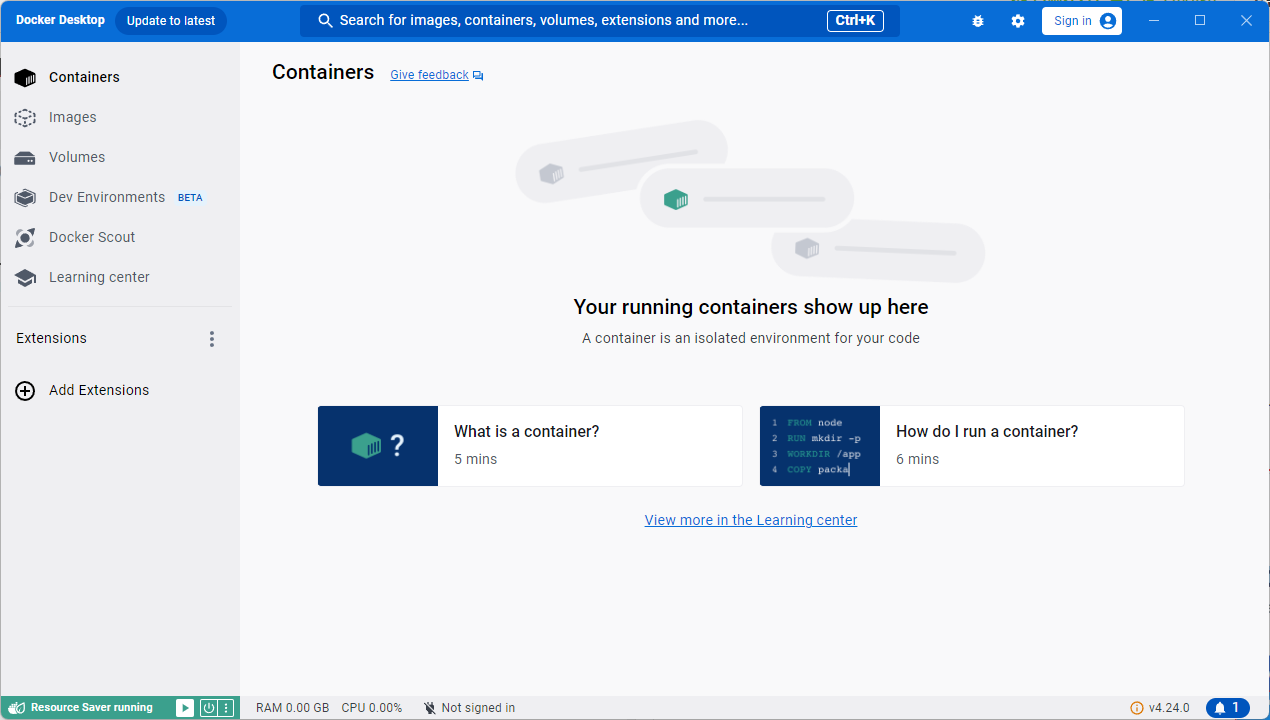The image size is (1270, 720).
Task: Open status bar kebab menu
Action: 226,708
